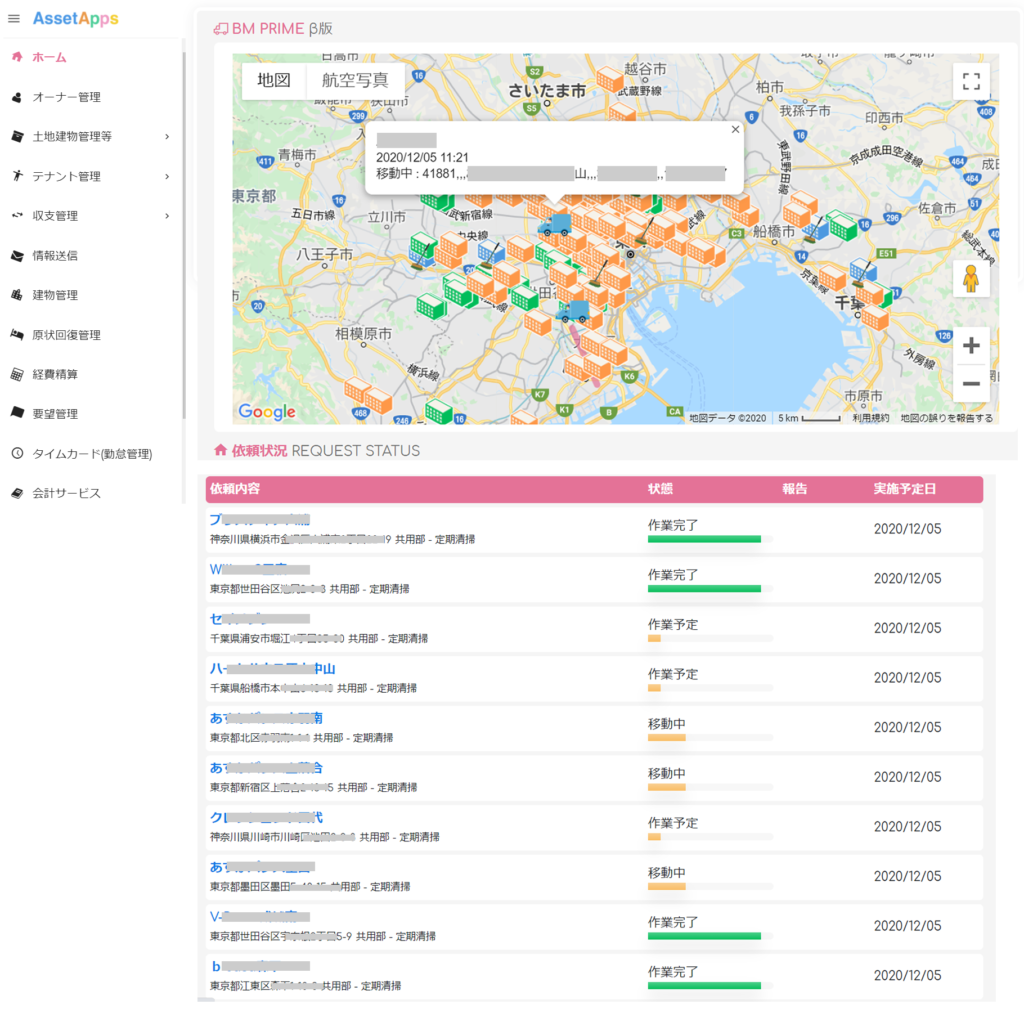Close the map info popup
1024x1013 pixels.
coord(735,129)
